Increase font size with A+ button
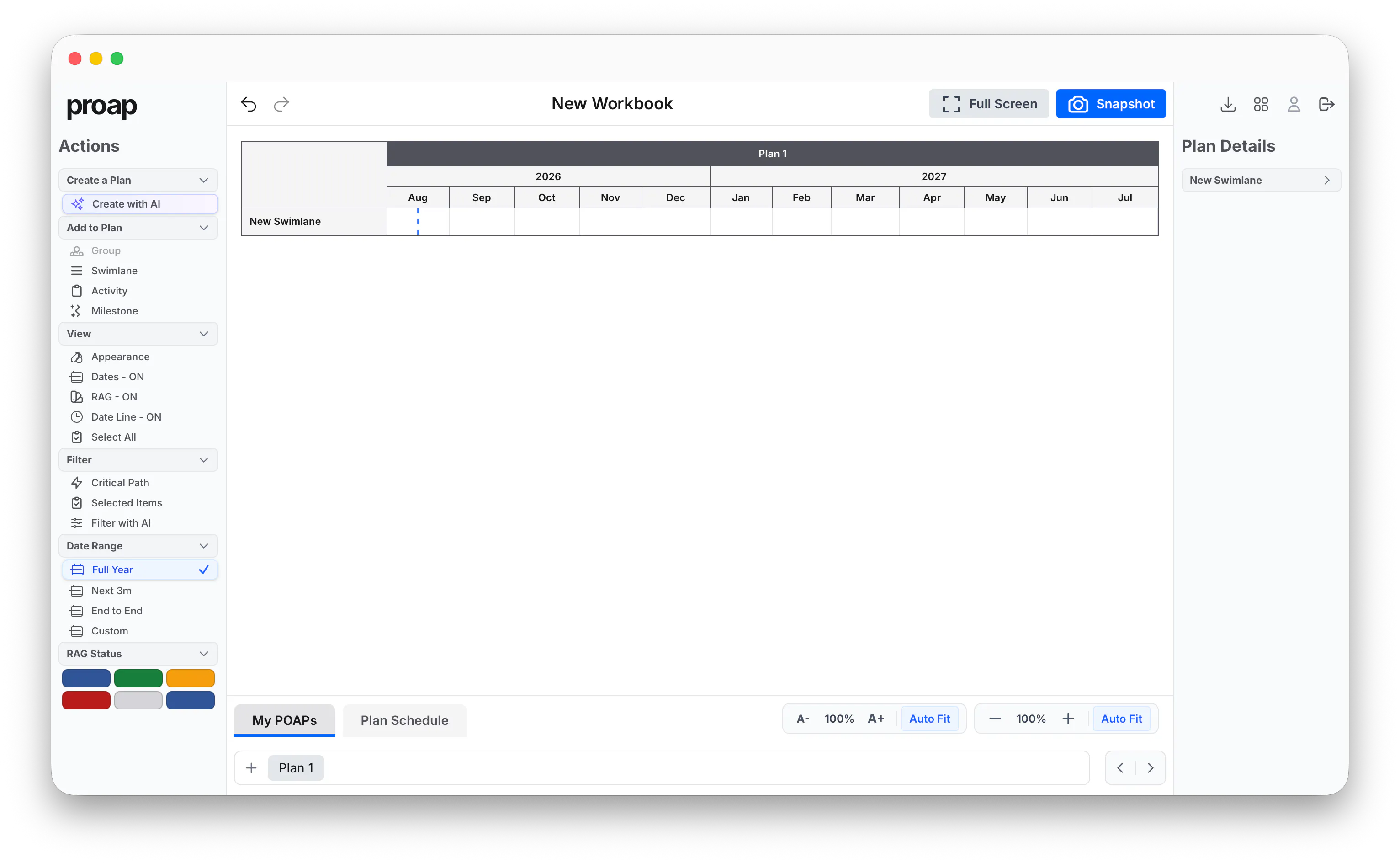 point(876,719)
